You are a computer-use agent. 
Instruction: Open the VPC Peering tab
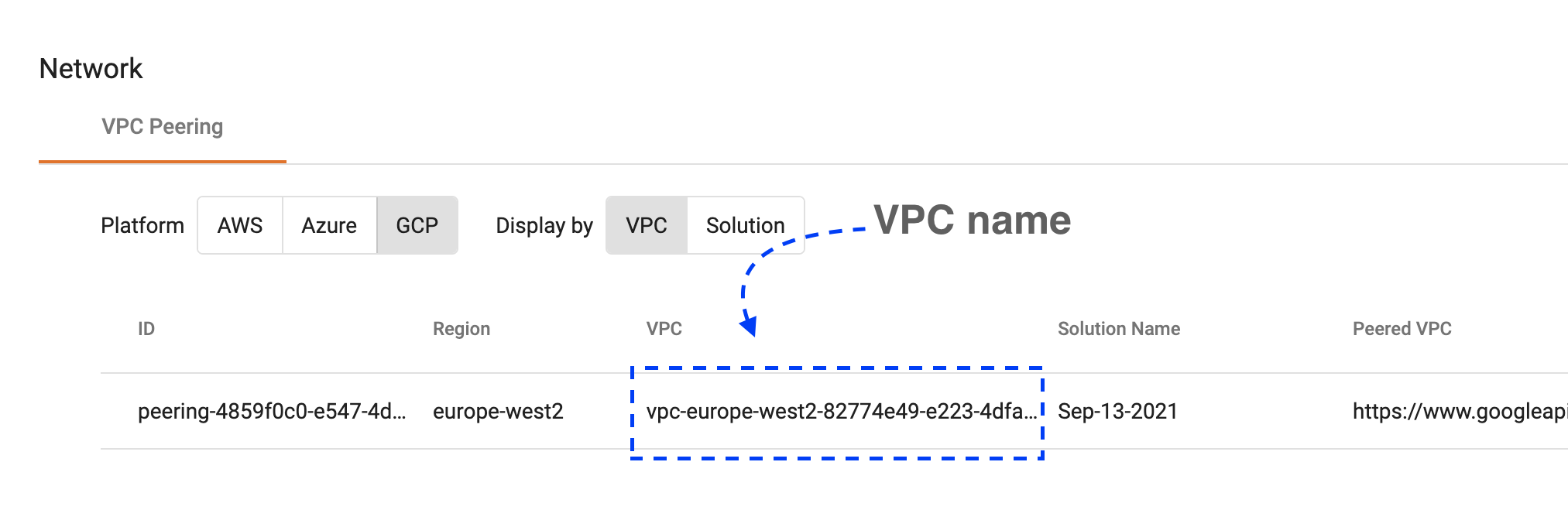coord(162,126)
